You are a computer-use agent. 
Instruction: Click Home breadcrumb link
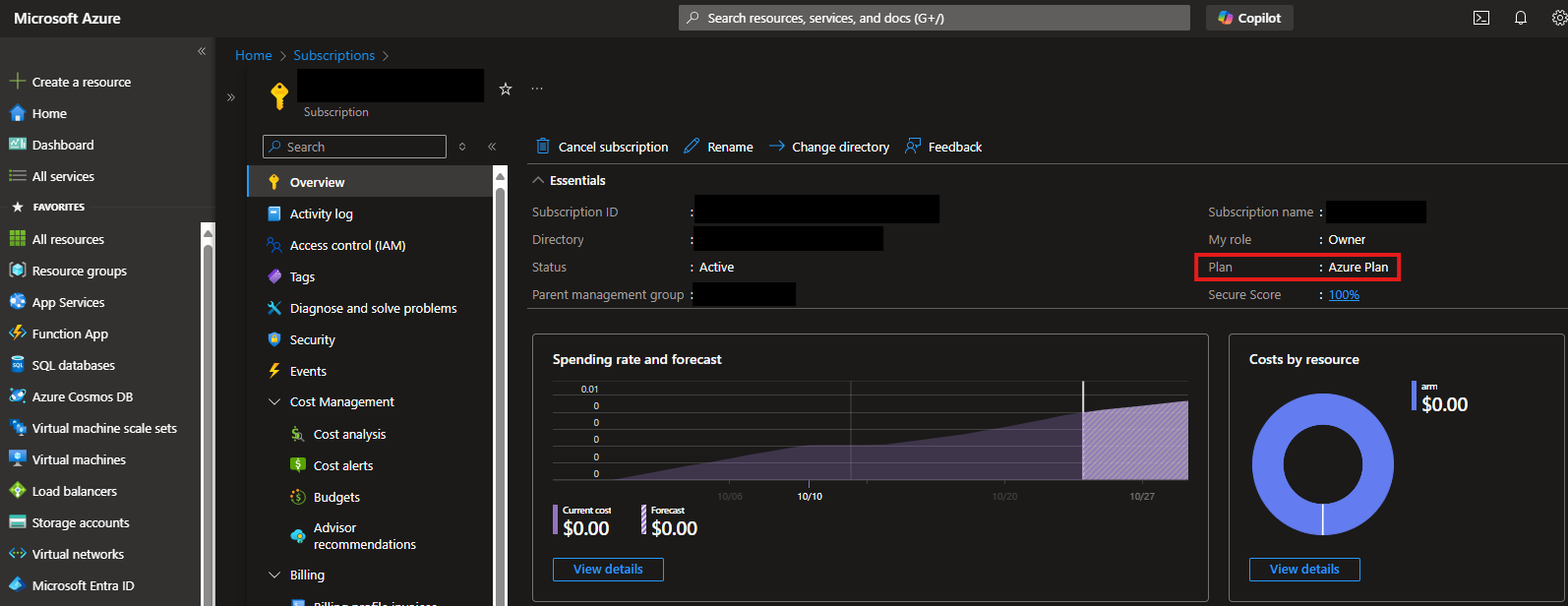tap(253, 55)
